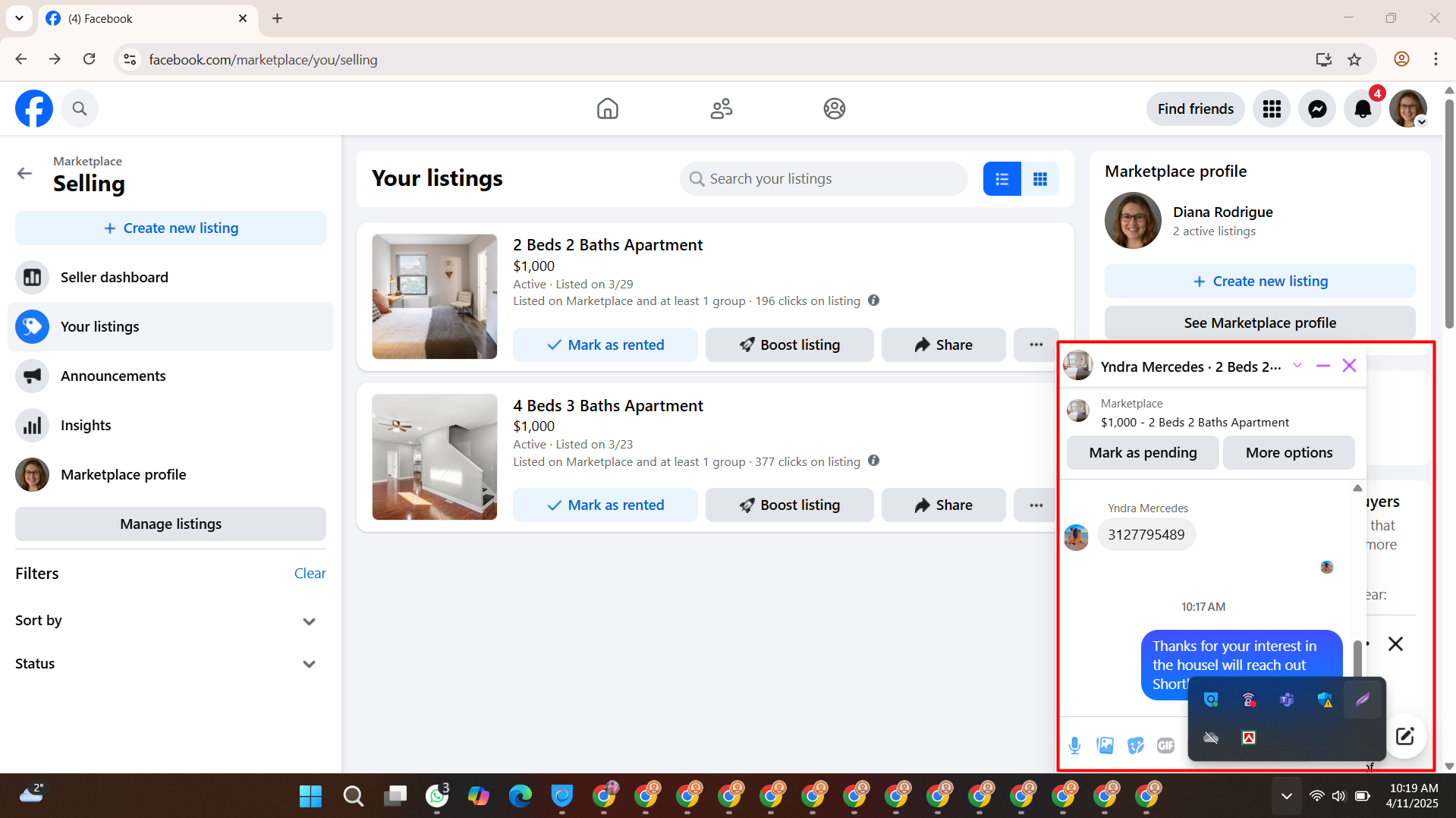Screen dimensions: 1456x818
Task: Show info icon for 377 clicks on listing
Action: 874,461
